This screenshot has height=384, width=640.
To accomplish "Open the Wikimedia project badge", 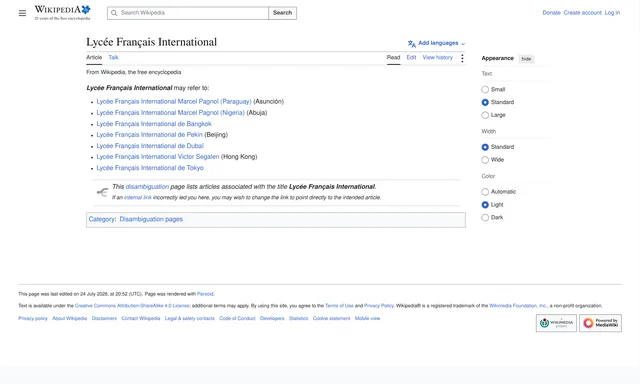I will click(x=556, y=323).
